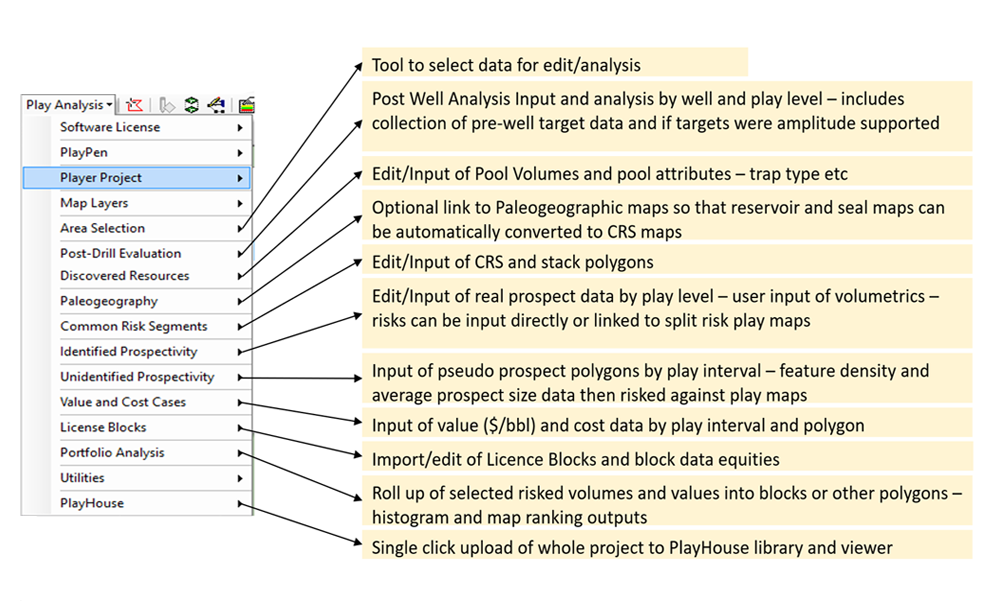Click the red polygon select toolbar icon

click(x=134, y=104)
